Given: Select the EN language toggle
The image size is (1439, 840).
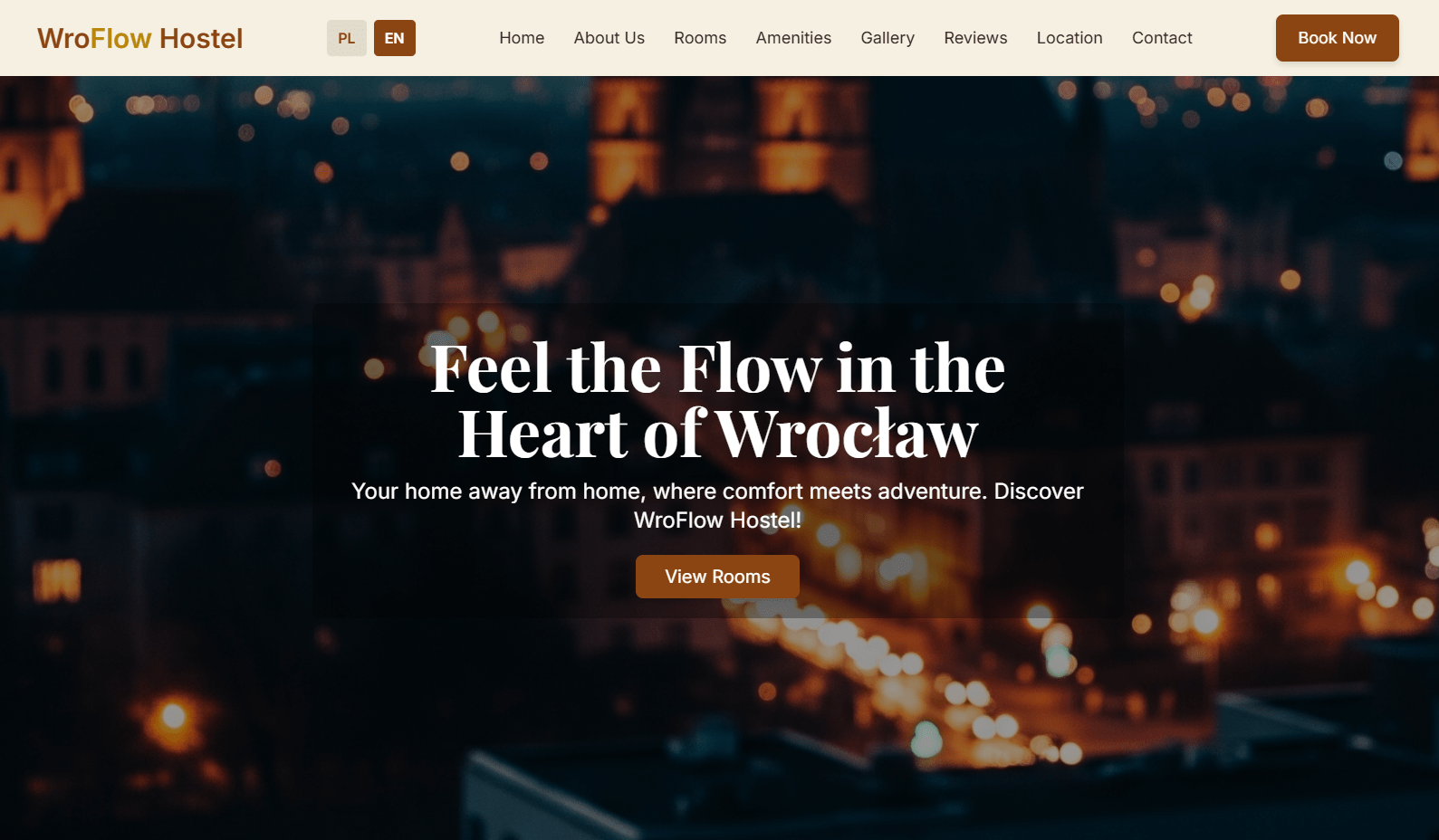Looking at the screenshot, I should tap(395, 38).
